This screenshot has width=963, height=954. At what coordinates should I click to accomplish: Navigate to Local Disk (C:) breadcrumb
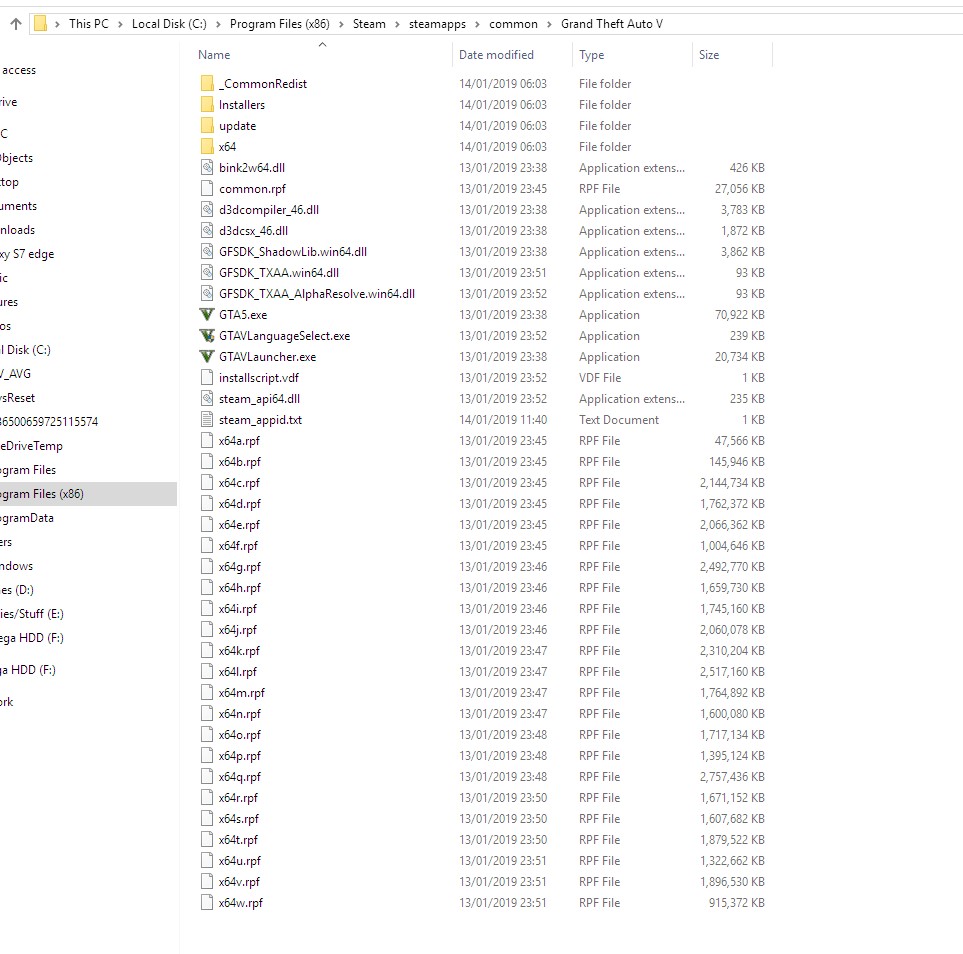tap(169, 24)
